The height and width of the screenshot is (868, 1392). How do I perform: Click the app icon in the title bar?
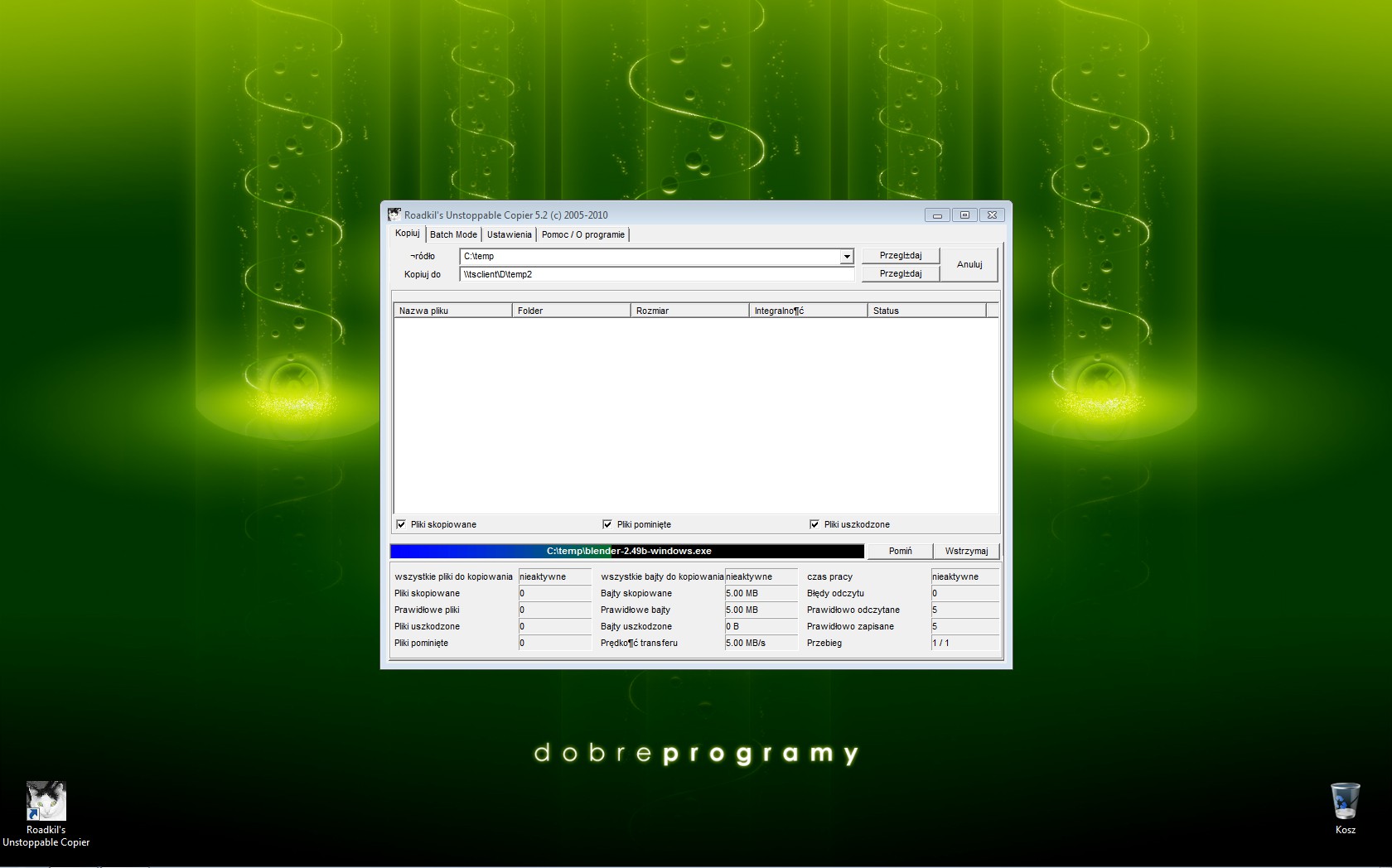click(x=394, y=215)
